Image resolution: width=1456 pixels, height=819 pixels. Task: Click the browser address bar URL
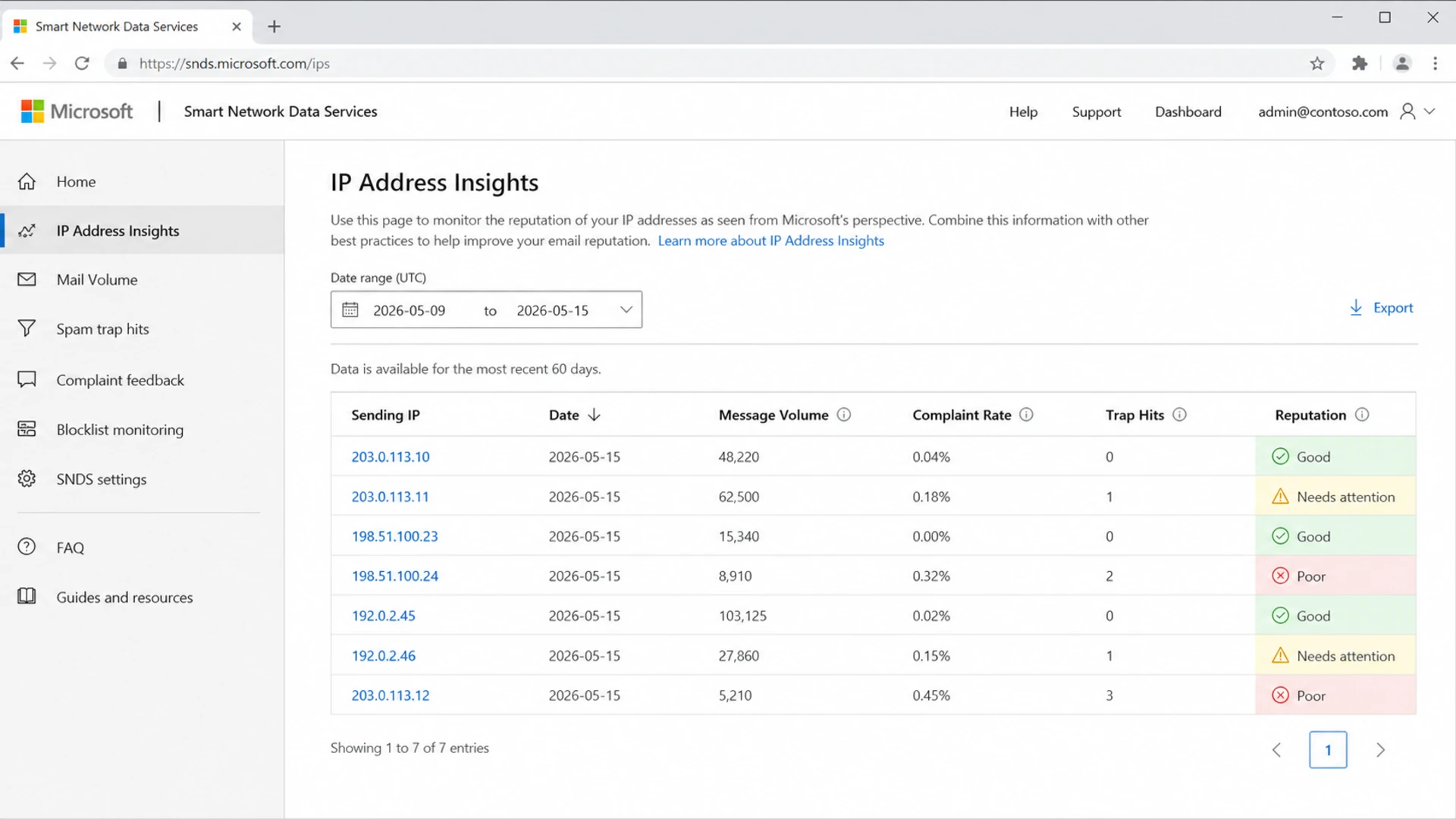(234, 64)
